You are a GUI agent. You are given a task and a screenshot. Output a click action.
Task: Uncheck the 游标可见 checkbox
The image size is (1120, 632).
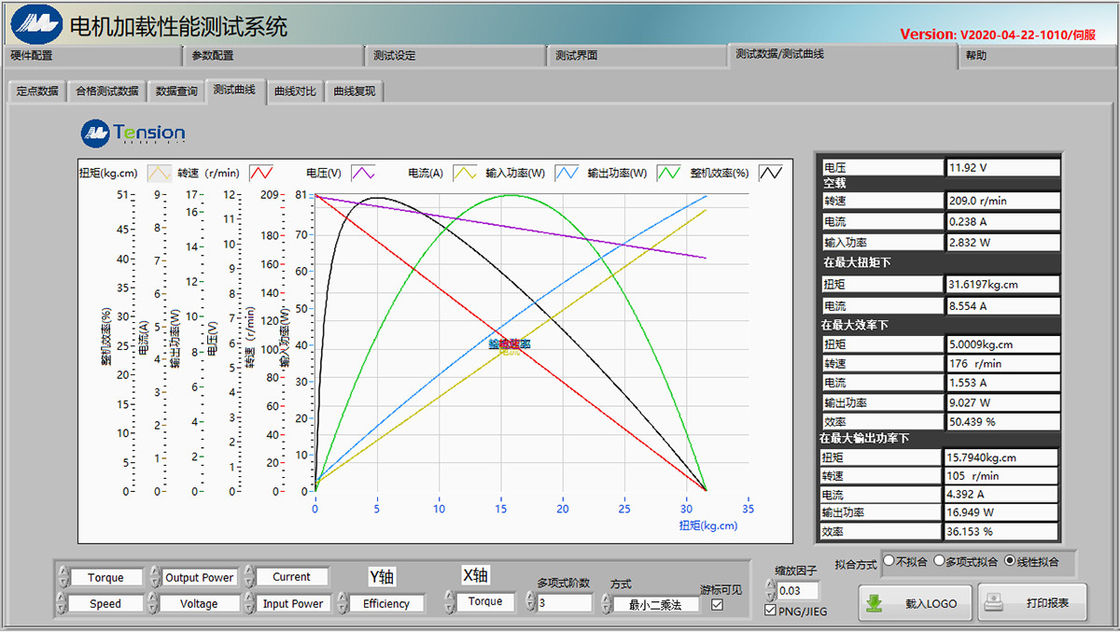pos(716,605)
